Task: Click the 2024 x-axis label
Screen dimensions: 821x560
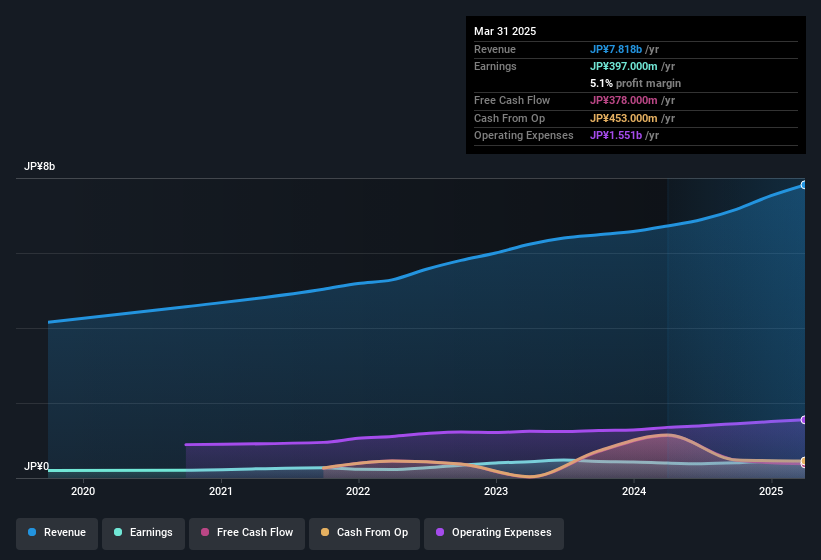Action: [x=634, y=491]
